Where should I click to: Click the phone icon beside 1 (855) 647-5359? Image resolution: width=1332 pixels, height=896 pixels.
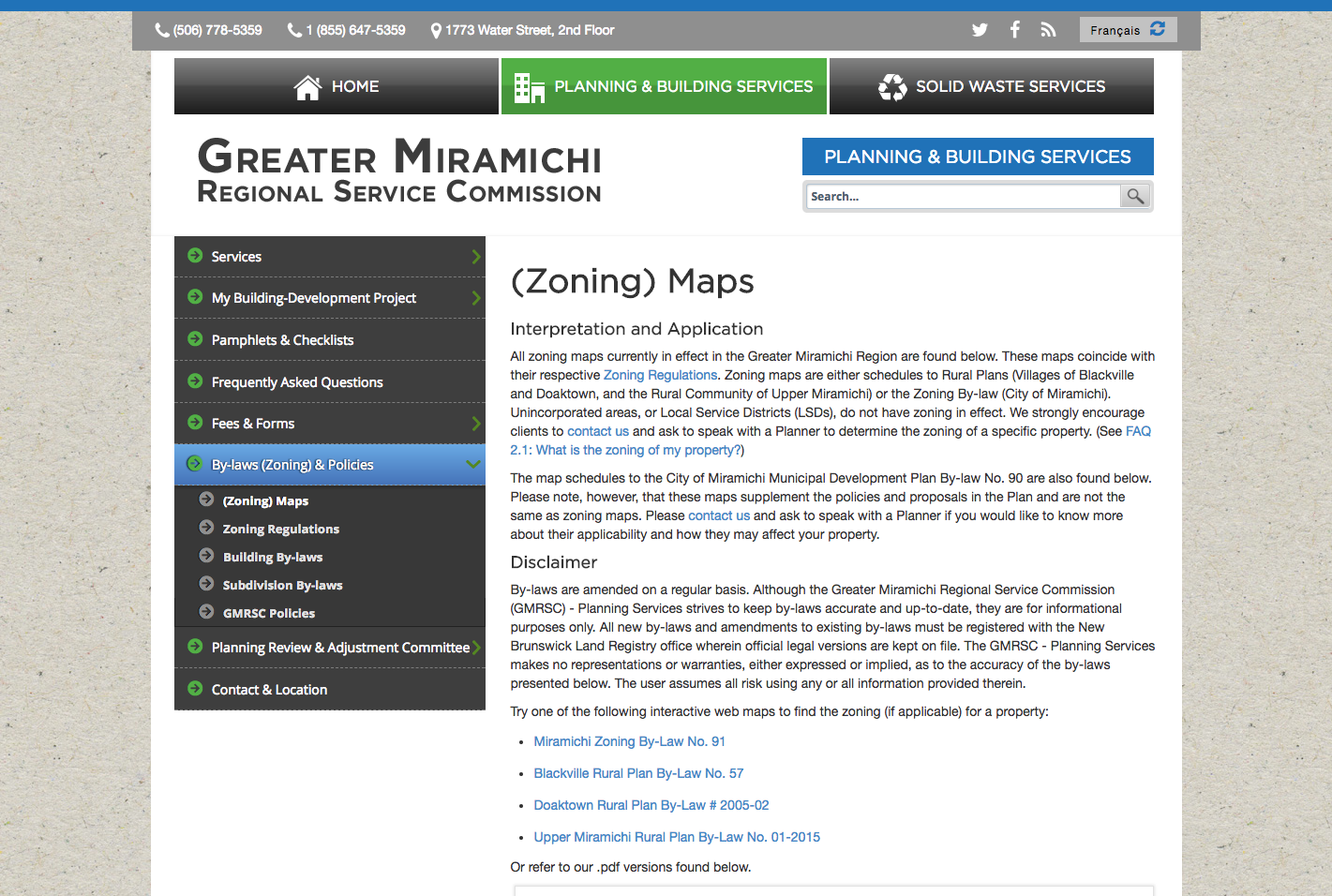tap(294, 30)
